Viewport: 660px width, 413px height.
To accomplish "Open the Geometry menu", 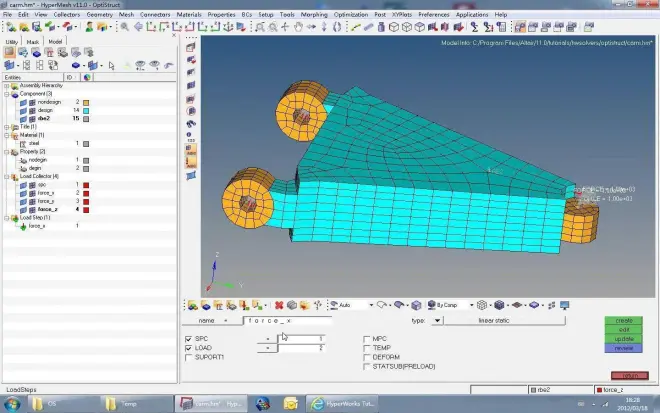I will (99, 15).
